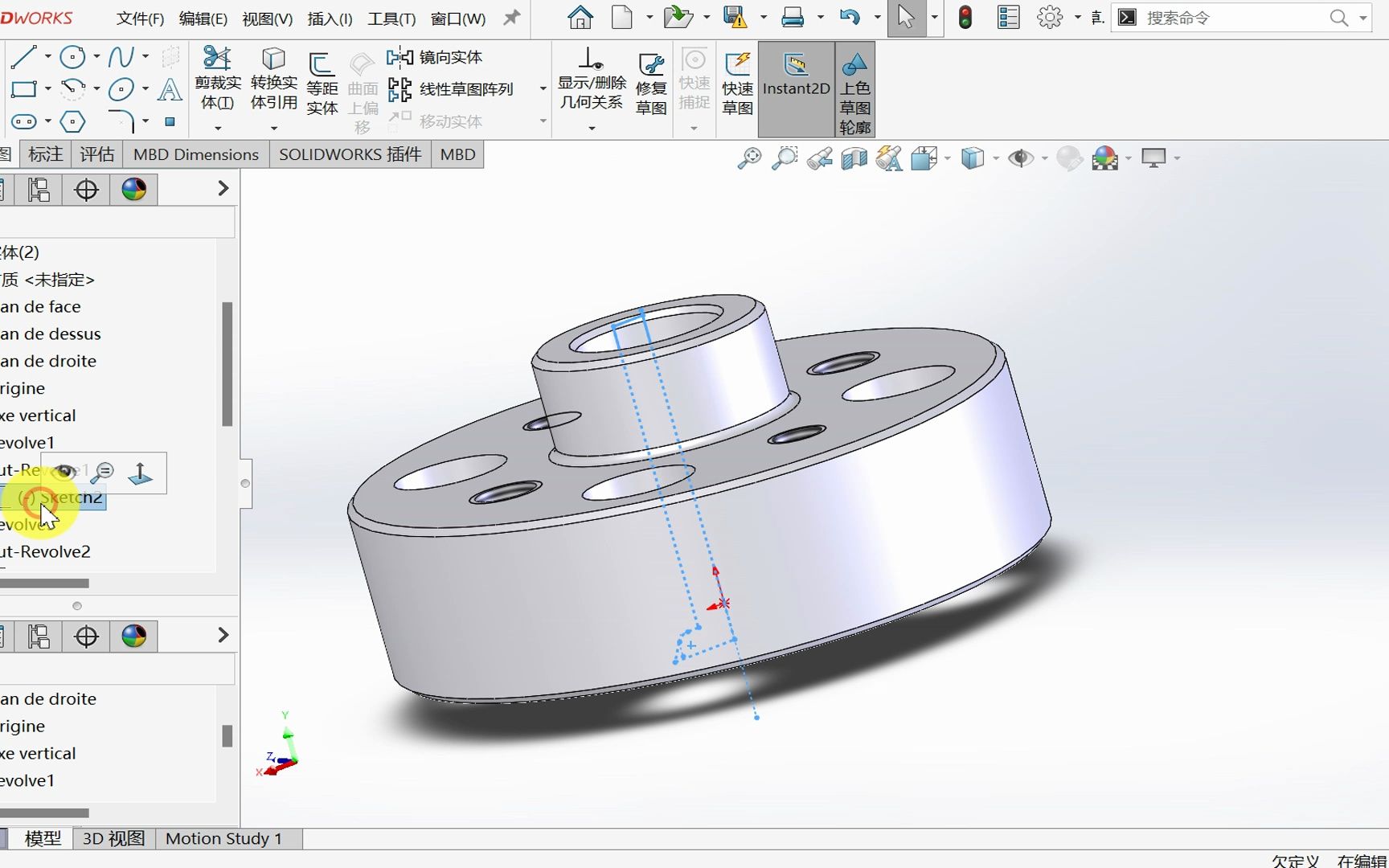The height and width of the screenshot is (868, 1389).
Task: Open the view orientation dropdown arrow
Action: 947,158
